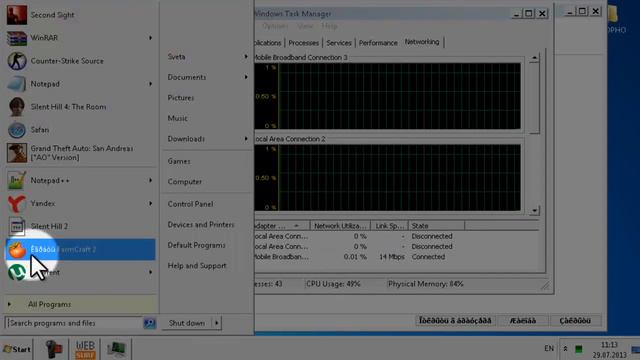
Task: Expand the Notepad recent files arrow
Action: 151,84
